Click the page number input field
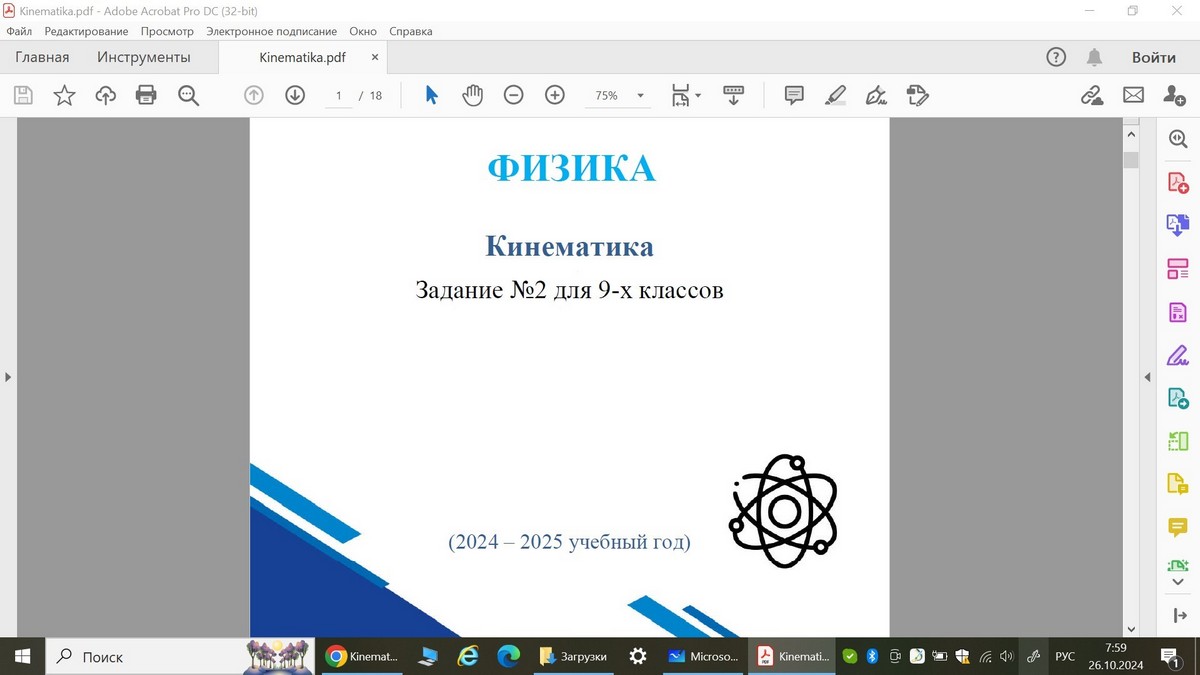Image resolution: width=1200 pixels, height=675 pixels. [339, 96]
